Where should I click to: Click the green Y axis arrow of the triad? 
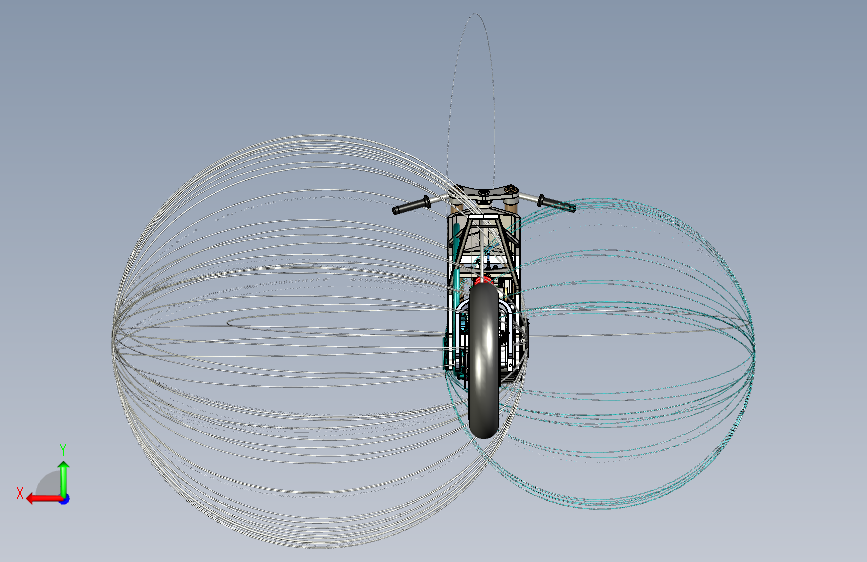point(64,476)
